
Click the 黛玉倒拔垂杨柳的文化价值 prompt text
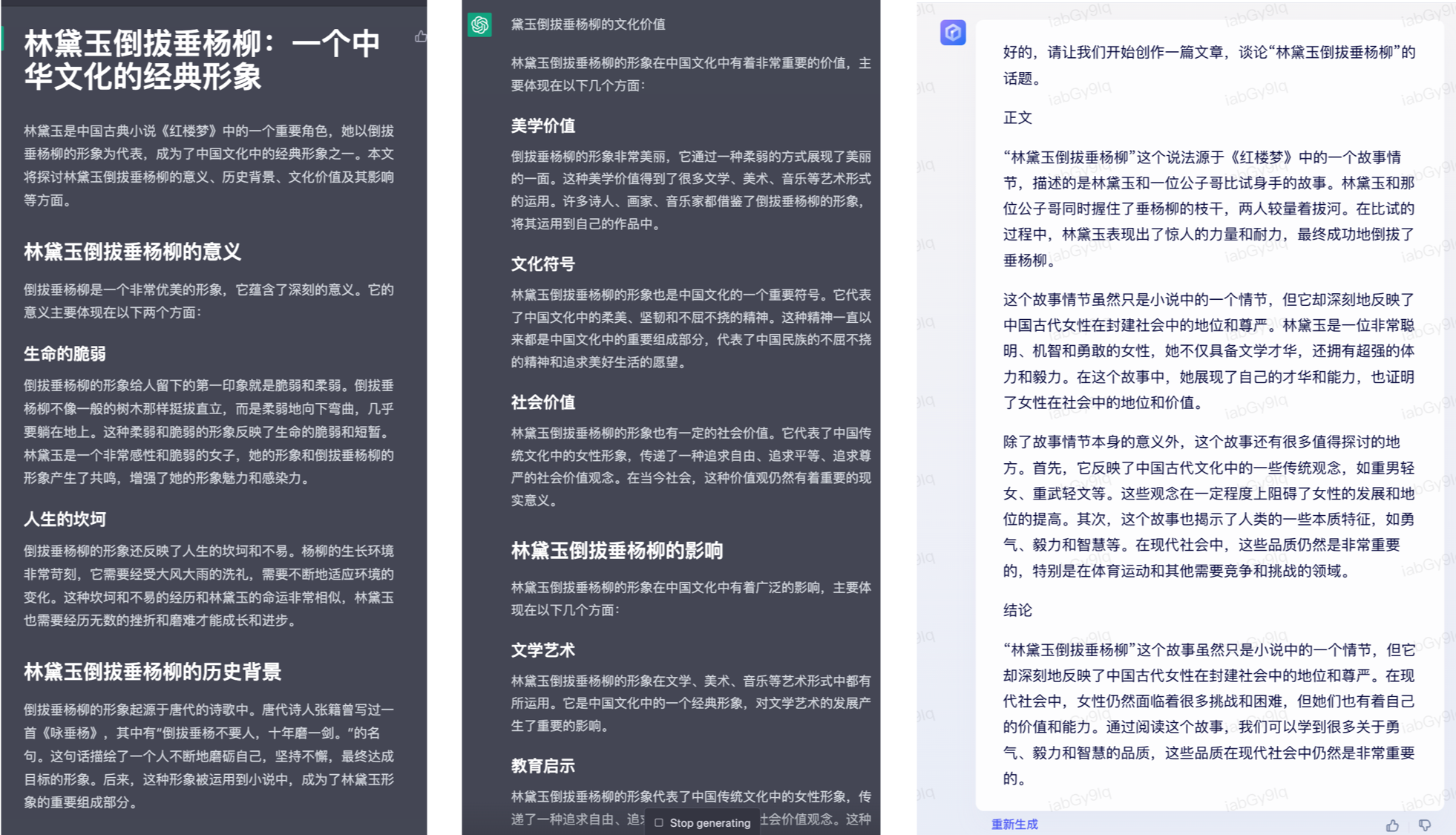tap(588, 24)
